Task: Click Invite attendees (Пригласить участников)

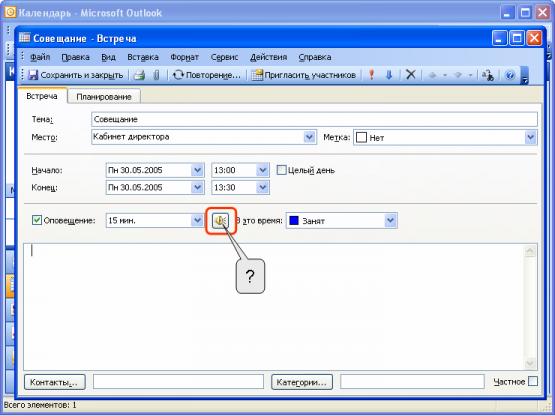Action: [x=303, y=75]
